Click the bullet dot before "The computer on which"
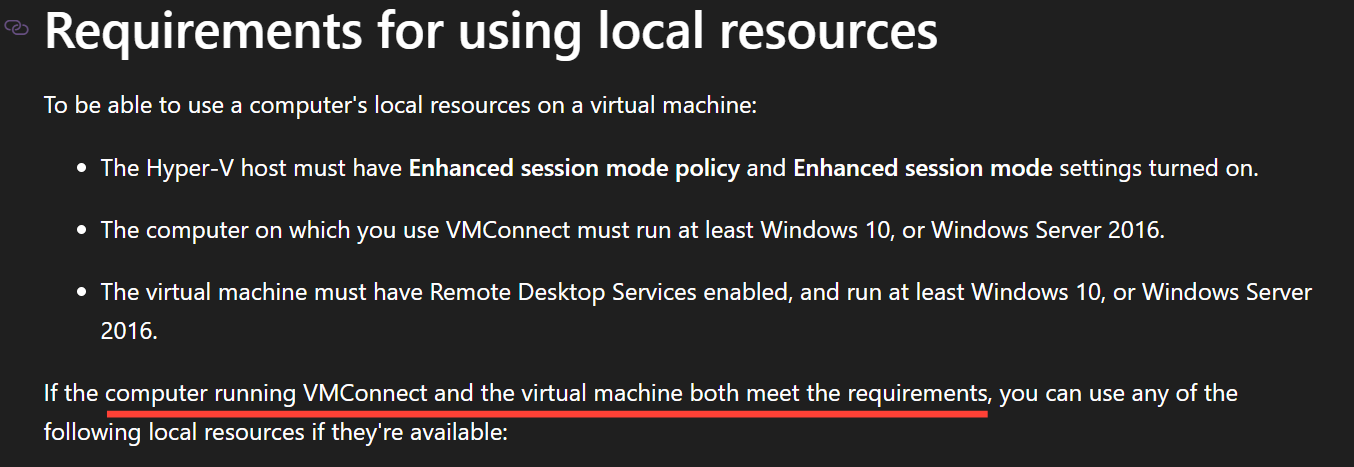The image size is (1354, 467). 82,231
